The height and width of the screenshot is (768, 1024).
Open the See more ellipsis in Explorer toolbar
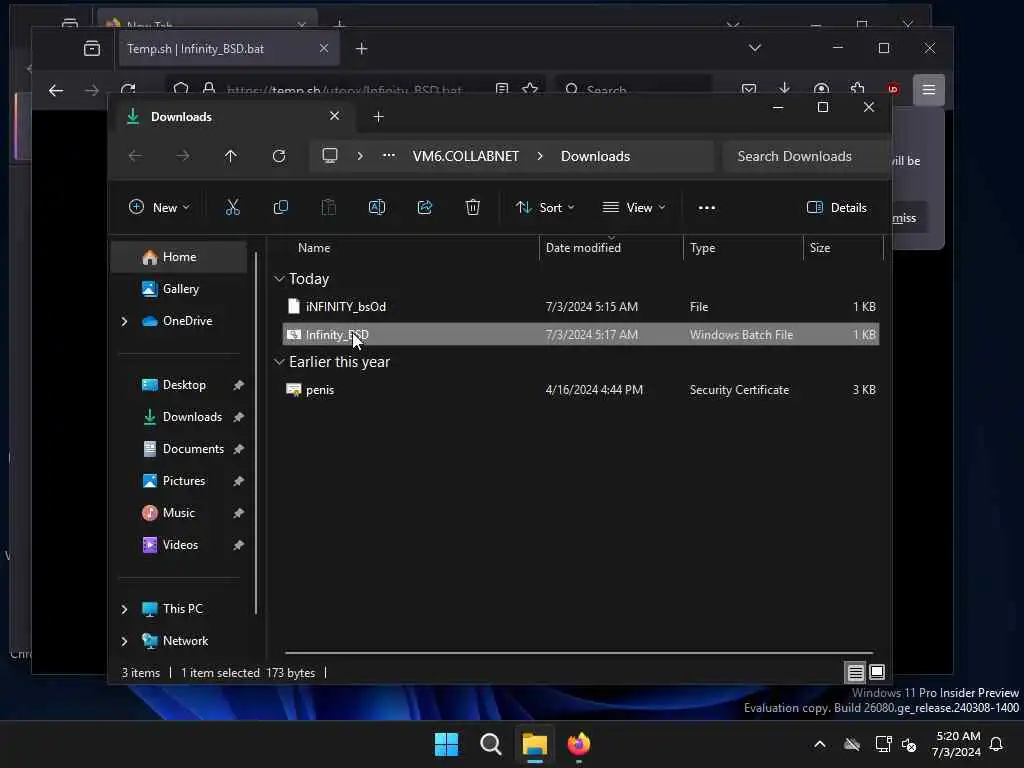coord(707,208)
